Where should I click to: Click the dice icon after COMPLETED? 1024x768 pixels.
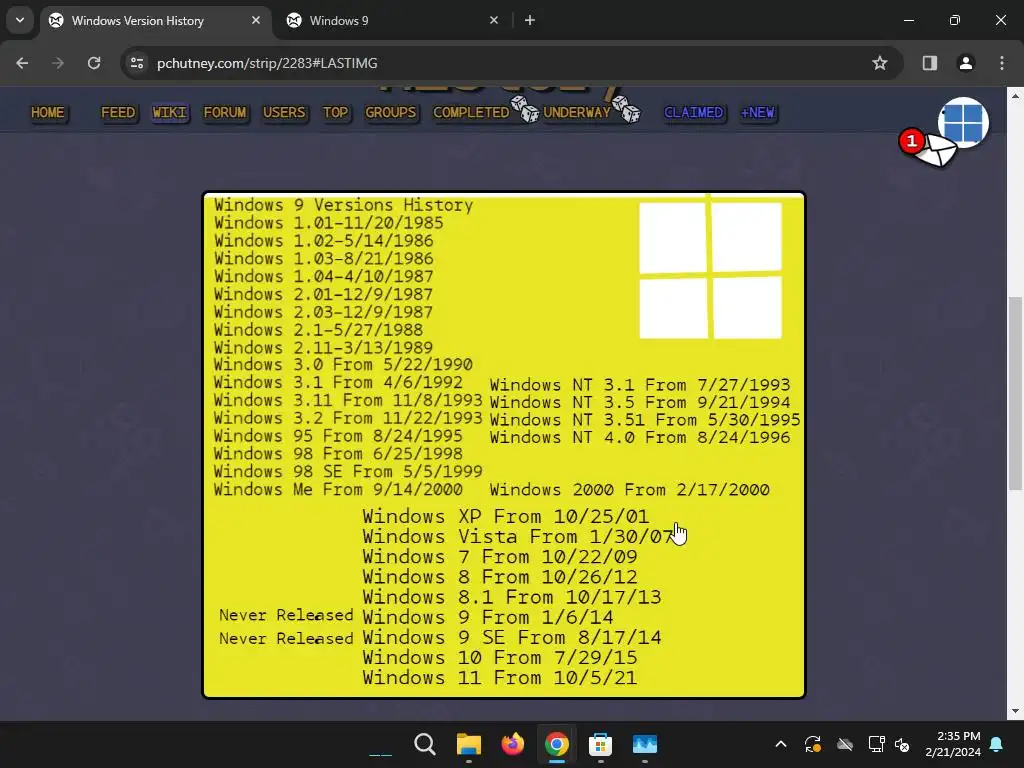[x=525, y=109]
